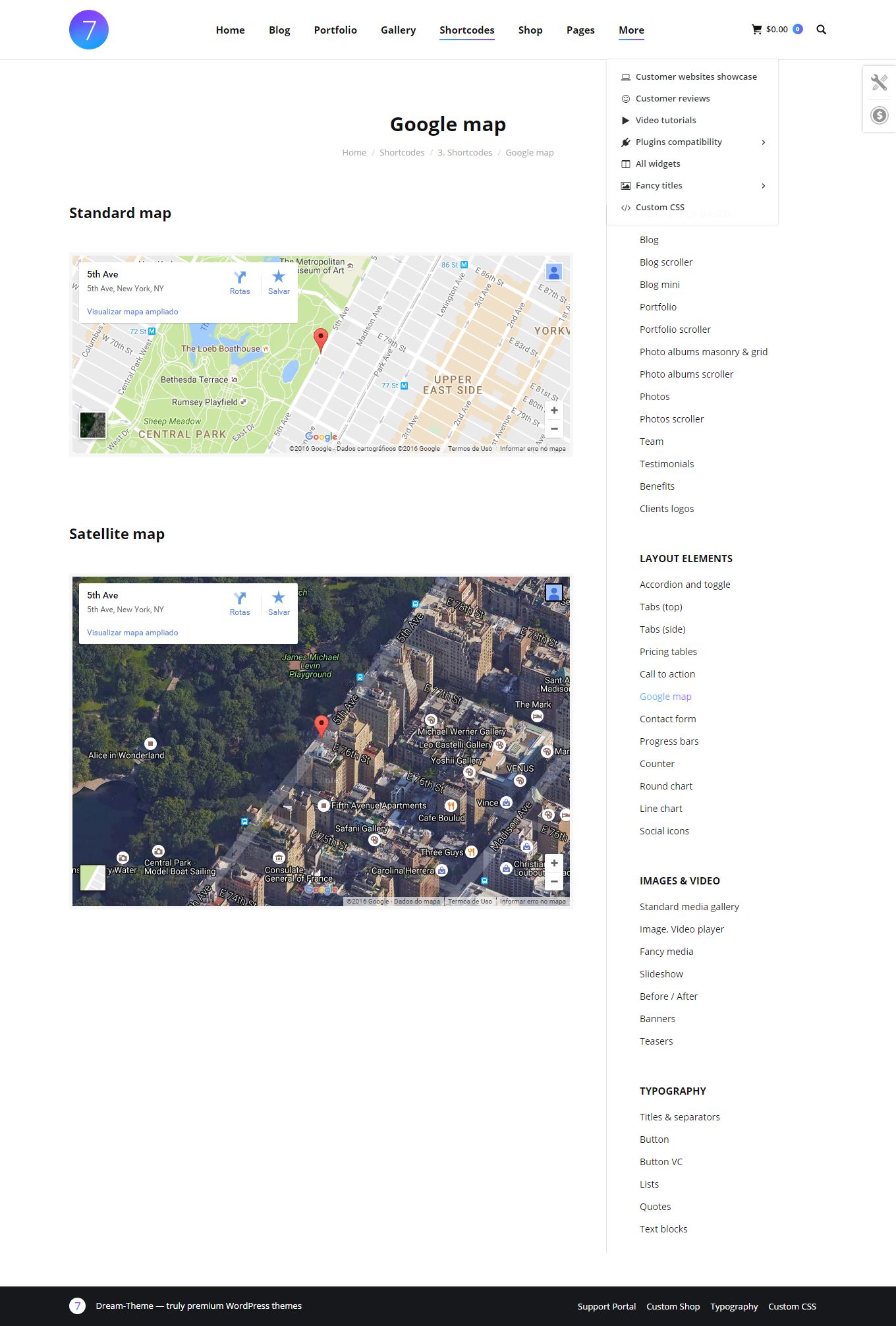
Task: Open Pricing tables in sidebar
Action: tap(668, 652)
